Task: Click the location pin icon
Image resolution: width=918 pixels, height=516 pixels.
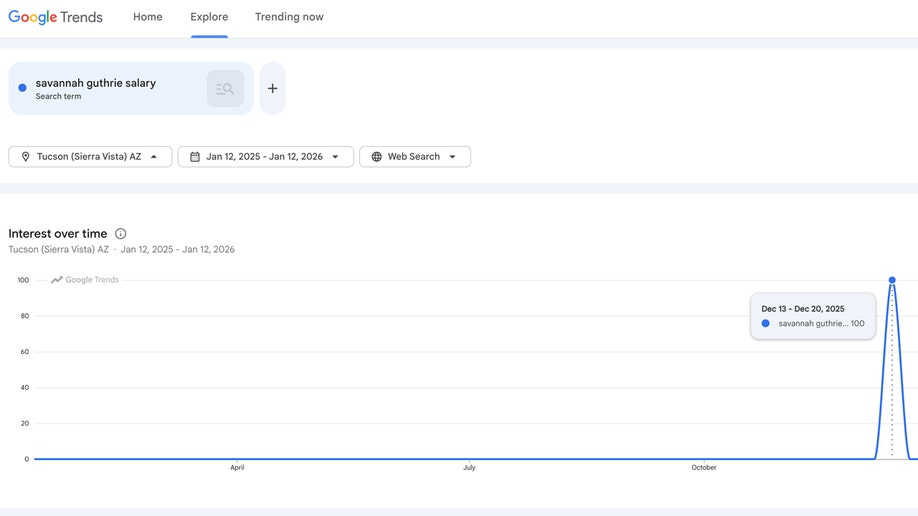Action: [25, 156]
